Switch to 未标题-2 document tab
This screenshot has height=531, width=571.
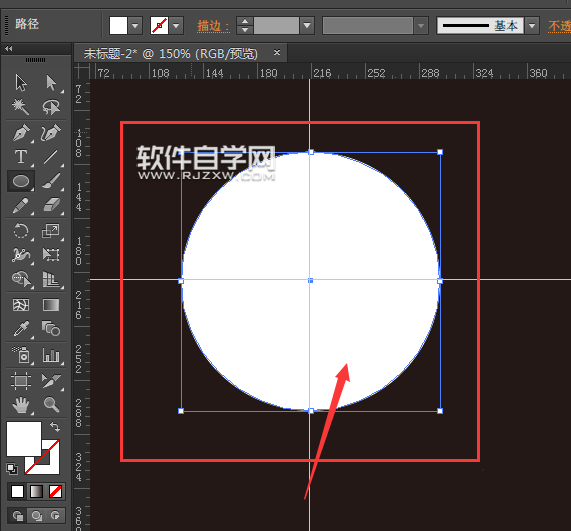(171, 54)
